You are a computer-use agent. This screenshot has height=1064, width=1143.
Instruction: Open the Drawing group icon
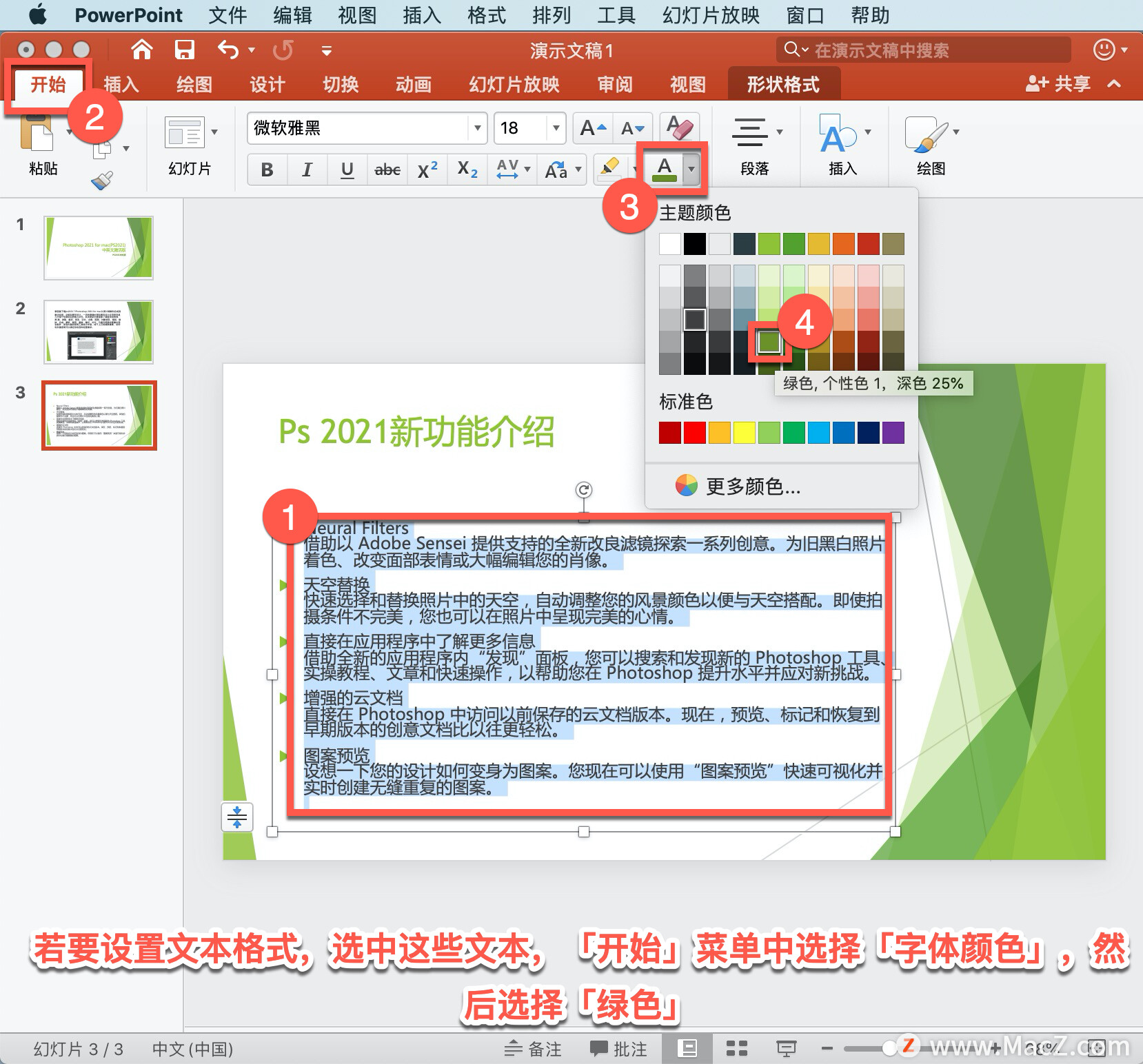[925, 134]
